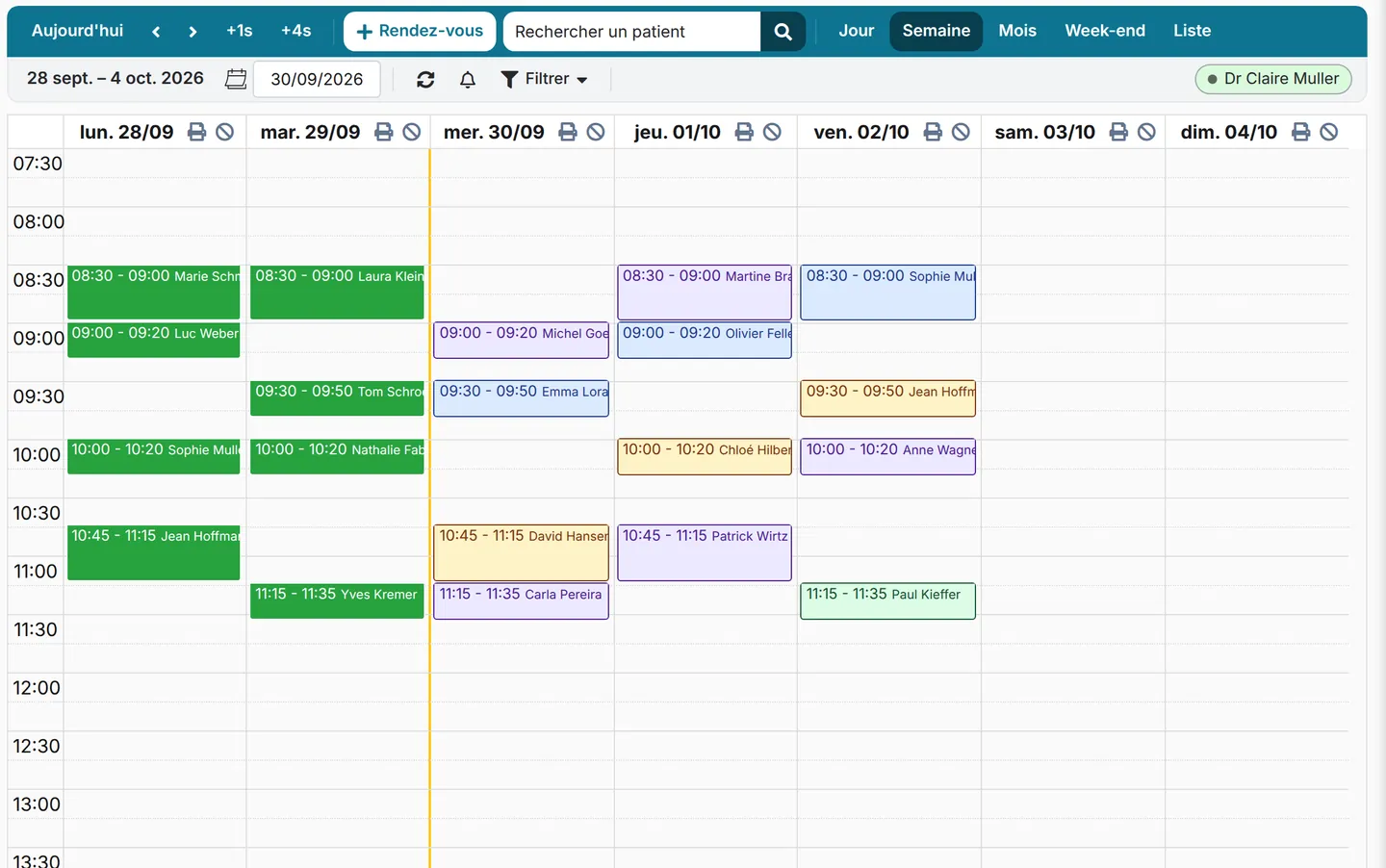Viewport: 1386px width, 868px height.
Task: Block Tuesday 29/09 with the ban icon
Action: click(411, 132)
